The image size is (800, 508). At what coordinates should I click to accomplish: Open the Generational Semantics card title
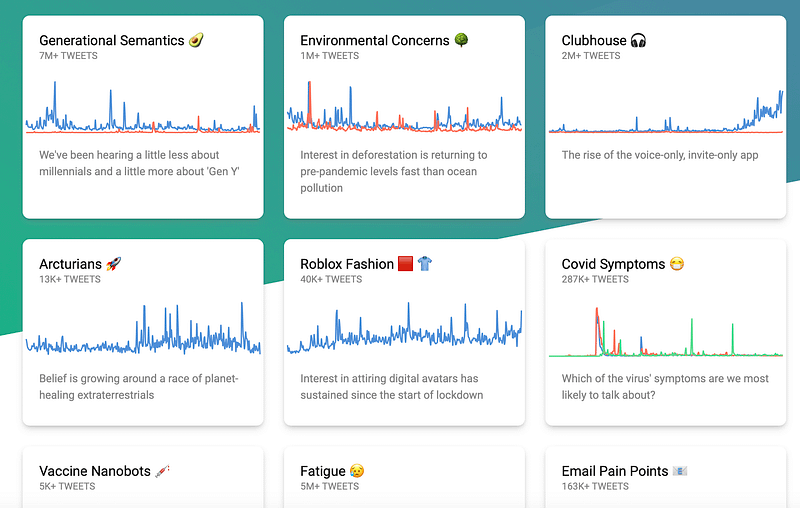112,40
